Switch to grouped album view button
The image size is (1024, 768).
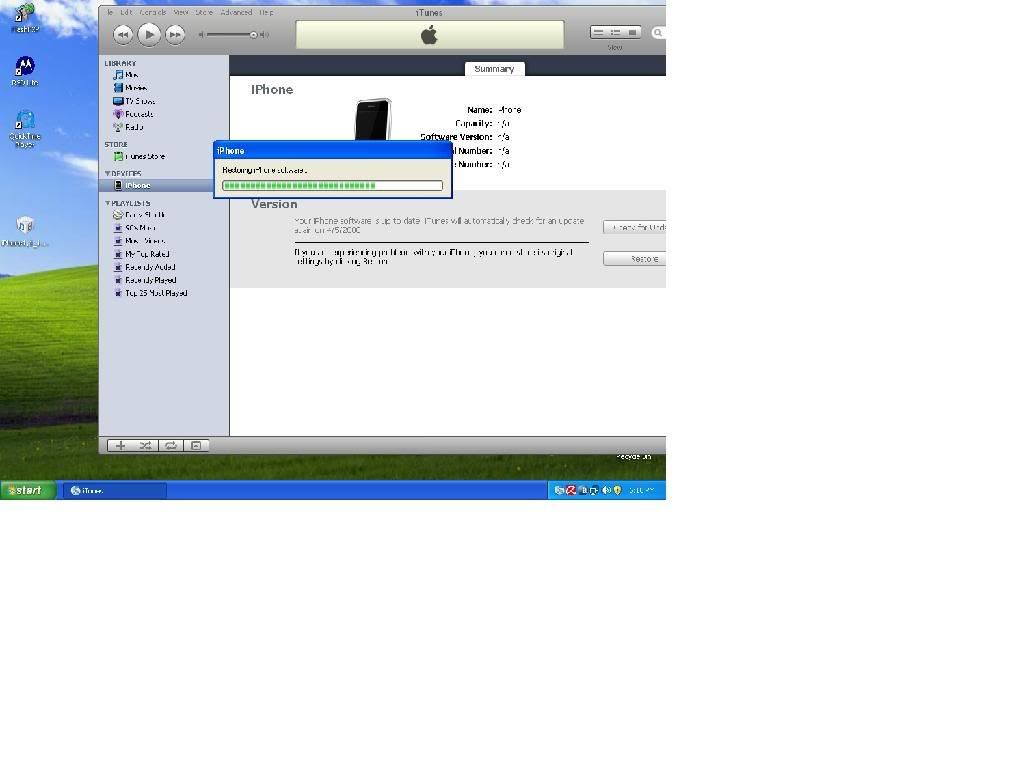[615, 32]
